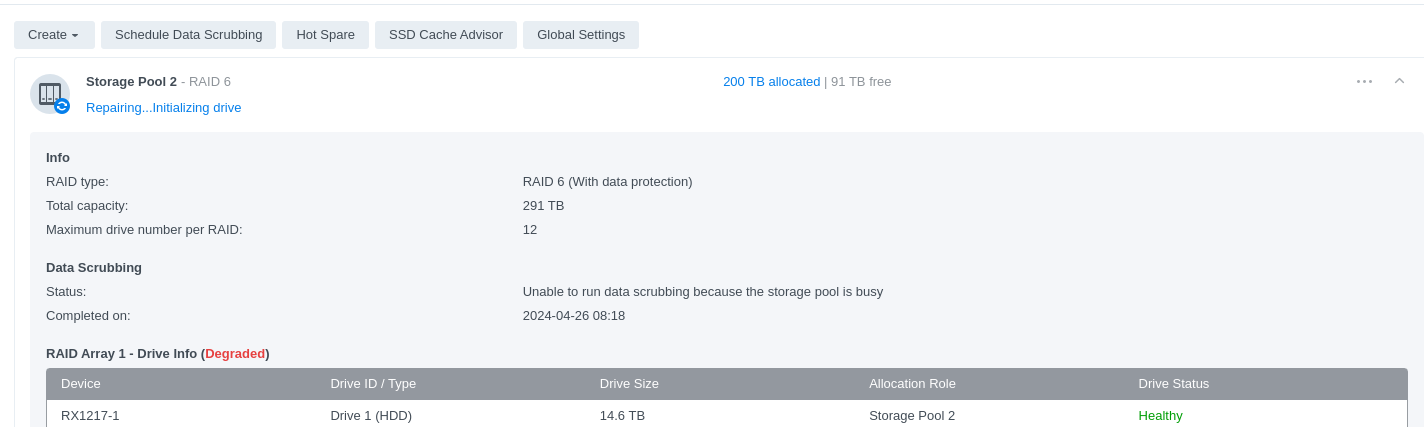Screen dimensions: 1424x427
Task: Click the Storage Pool 2 icon
Action: 48,92
